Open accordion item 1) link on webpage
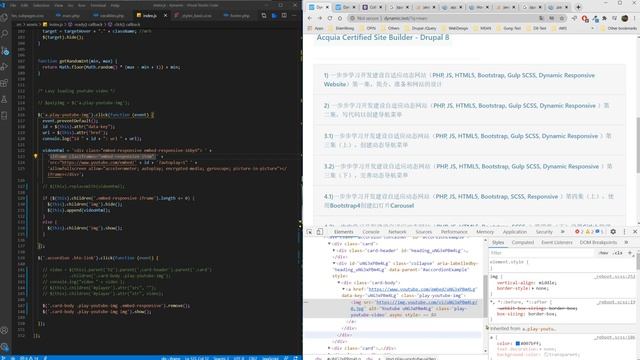The height and width of the screenshot is (360, 640). pos(459,80)
